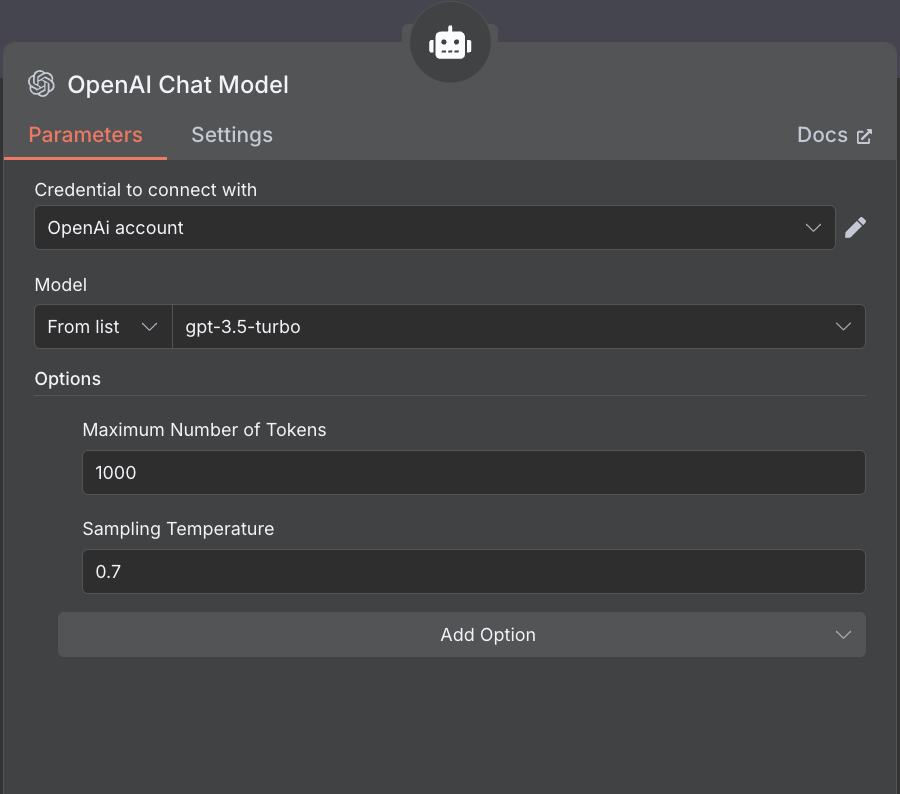The width and height of the screenshot is (900, 794).
Task: Click the Sampling Temperature input field
Action: (474, 571)
